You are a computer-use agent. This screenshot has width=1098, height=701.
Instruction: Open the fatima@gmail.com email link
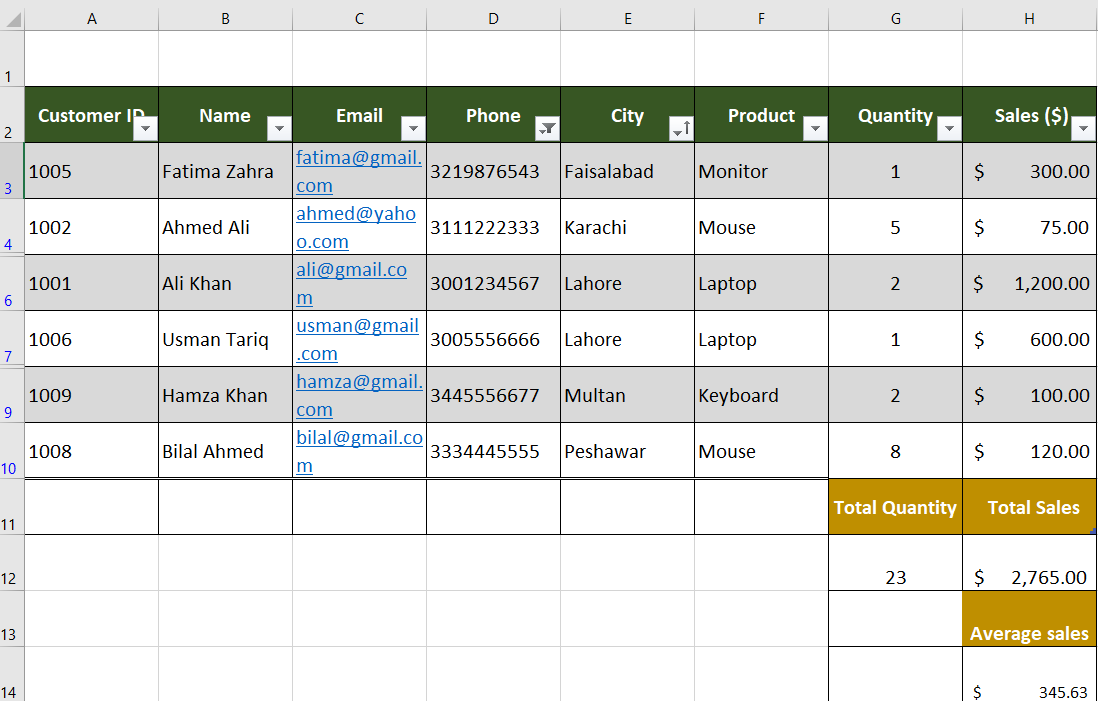point(359,172)
